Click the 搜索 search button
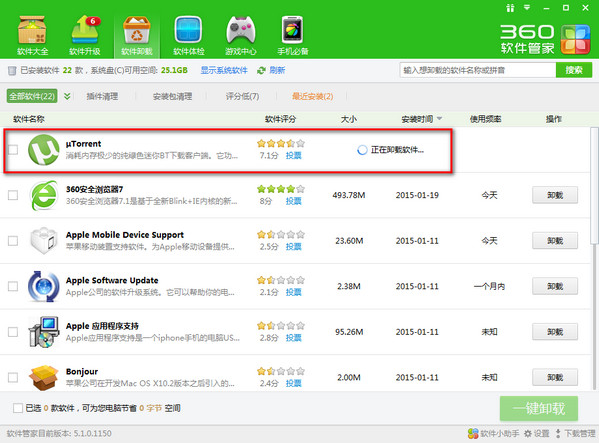This screenshot has width=599, height=443. pyautogui.click(x=574, y=70)
